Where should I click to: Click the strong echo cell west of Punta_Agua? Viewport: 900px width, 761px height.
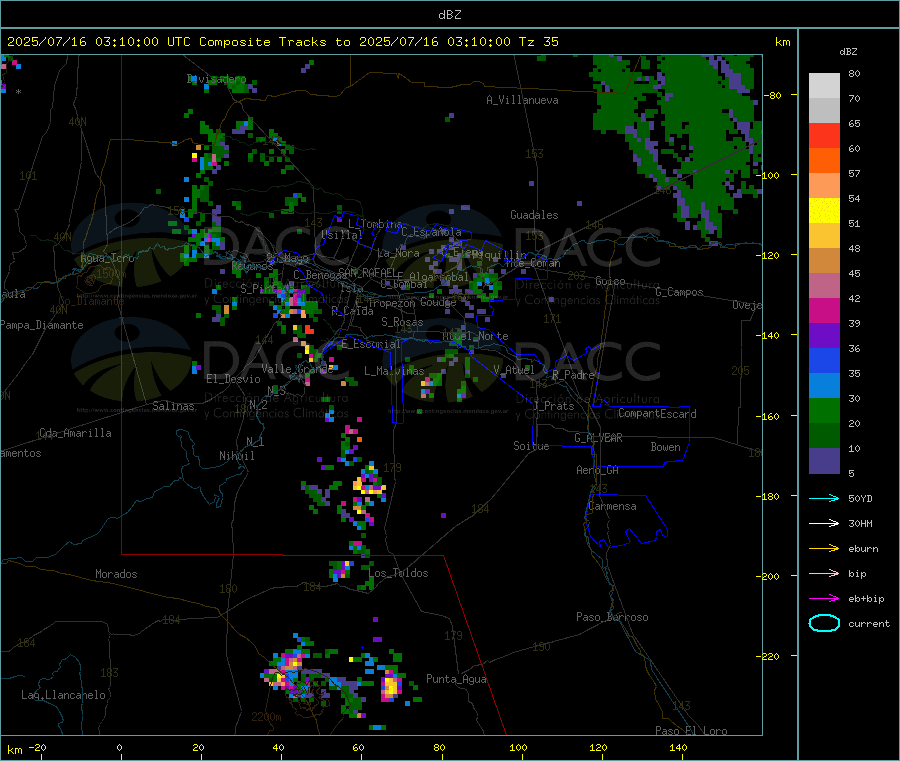(x=391, y=686)
